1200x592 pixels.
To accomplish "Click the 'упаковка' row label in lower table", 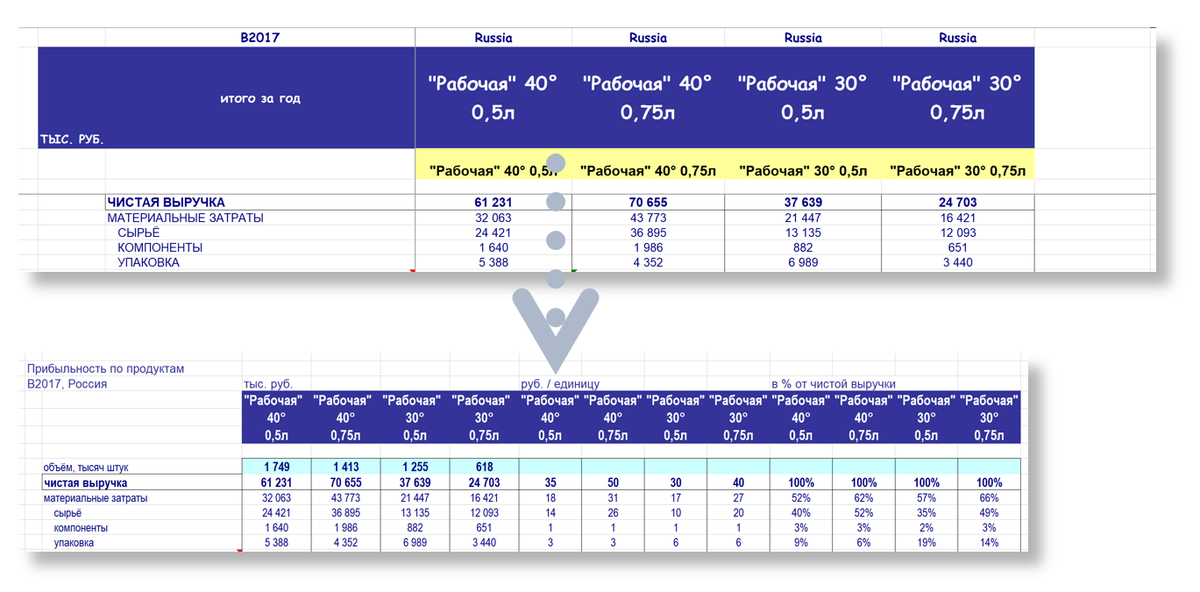I will 75,542.
